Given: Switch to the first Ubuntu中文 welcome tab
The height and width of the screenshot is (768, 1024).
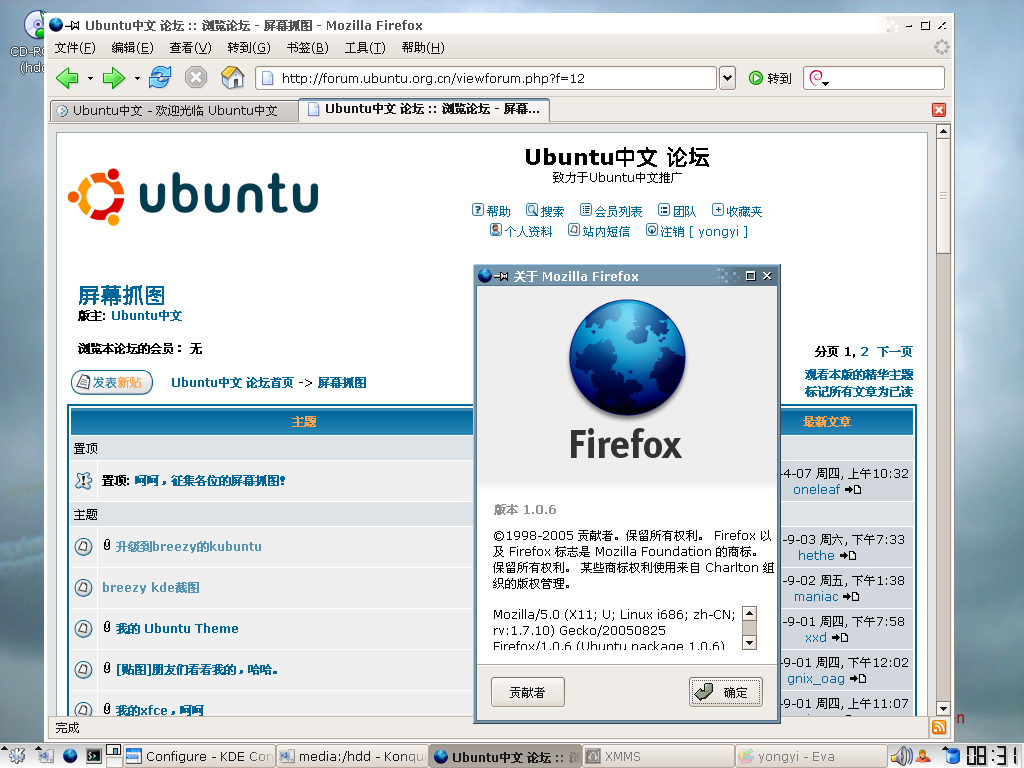Looking at the screenshot, I should 174,110.
